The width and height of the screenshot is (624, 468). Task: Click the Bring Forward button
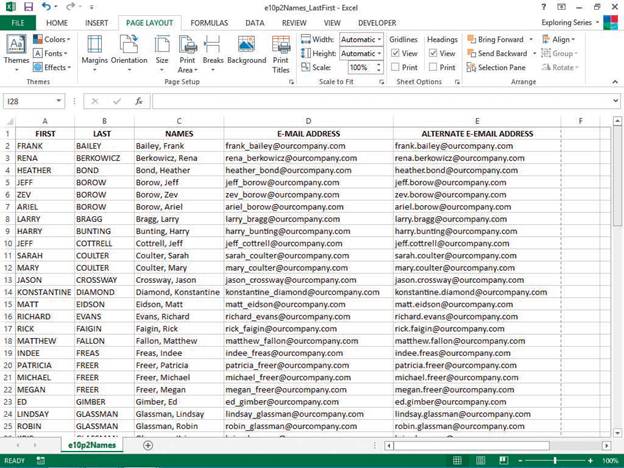pyautogui.click(x=500, y=40)
